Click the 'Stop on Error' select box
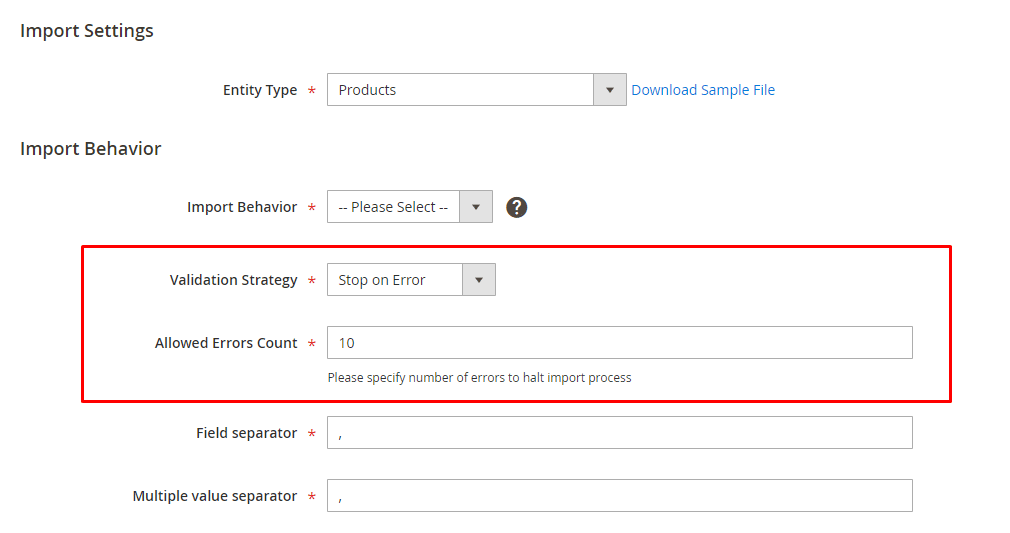 pyautogui.click(x=394, y=280)
